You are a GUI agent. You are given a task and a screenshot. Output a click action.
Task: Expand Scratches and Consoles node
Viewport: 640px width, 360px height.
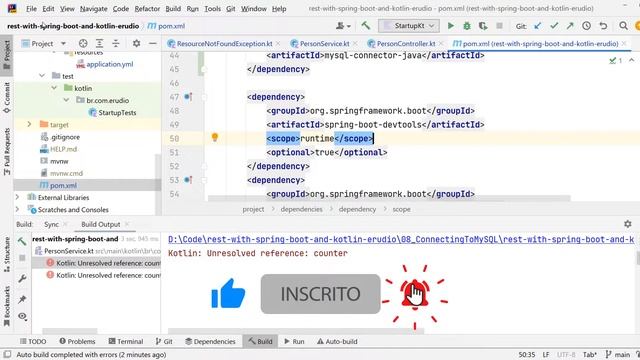pos(17,209)
